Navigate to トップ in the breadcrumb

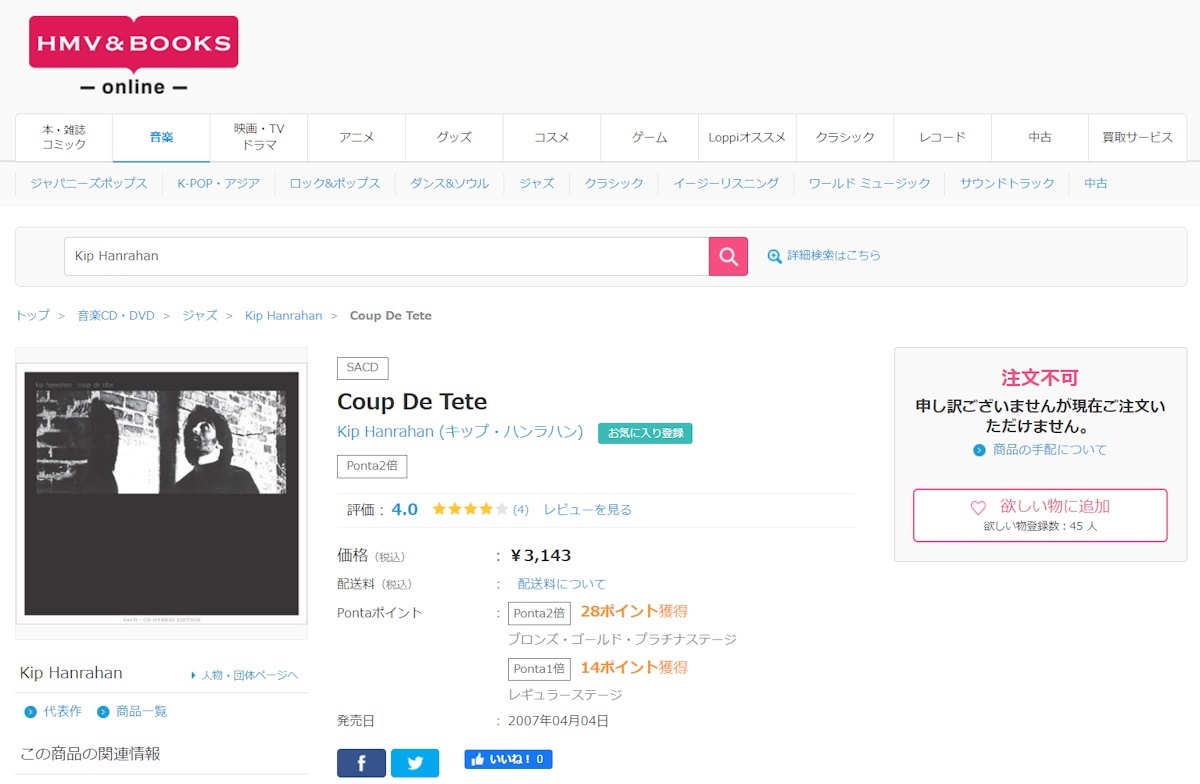pos(31,315)
